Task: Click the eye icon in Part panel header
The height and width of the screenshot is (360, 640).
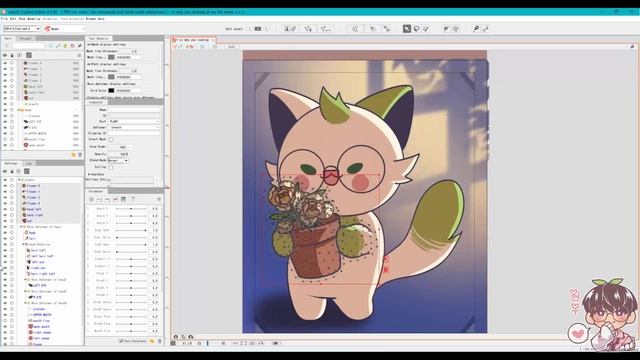Action: pos(5,55)
